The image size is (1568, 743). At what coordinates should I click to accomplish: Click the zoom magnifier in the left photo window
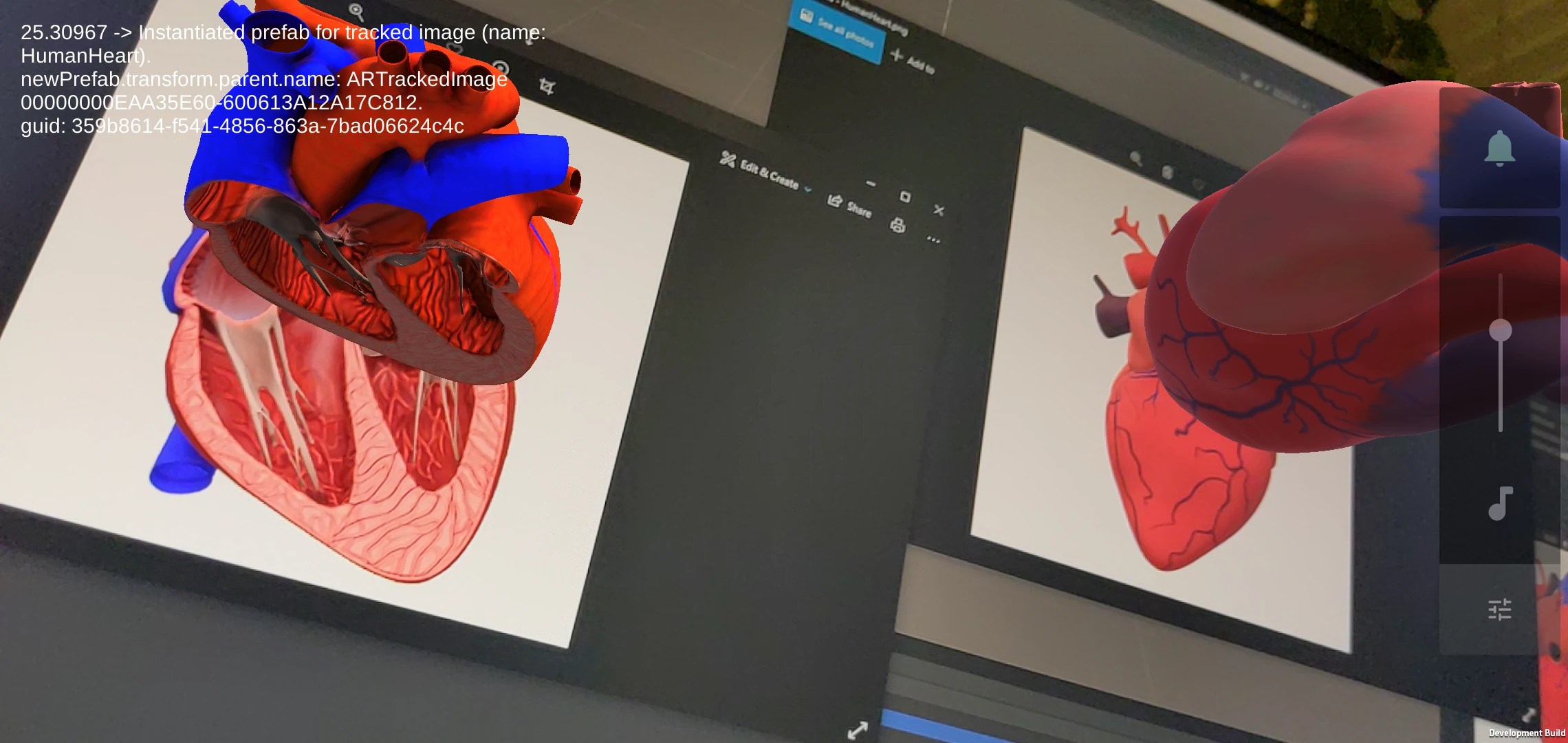click(356, 11)
